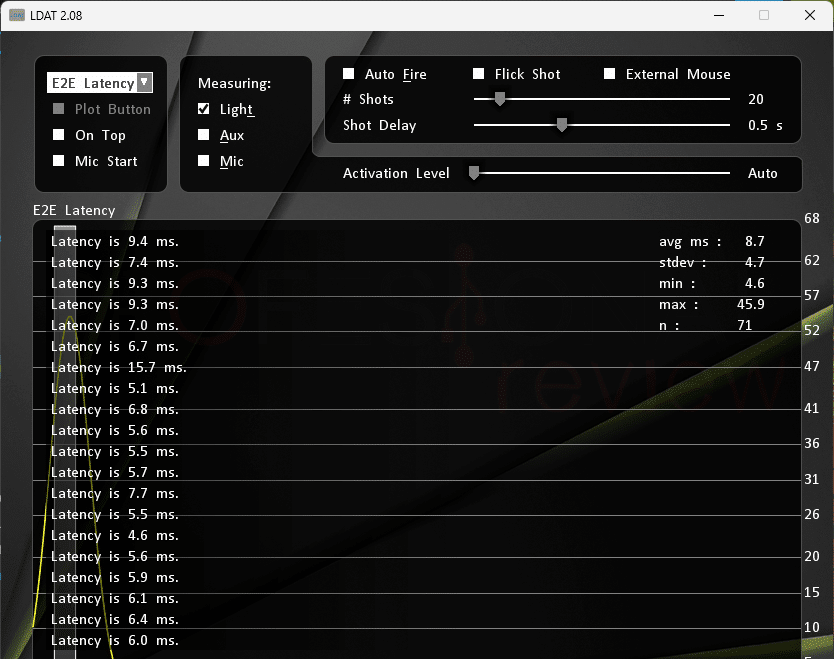Click the 'max : 45.9' statistic

(x=712, y=304)
